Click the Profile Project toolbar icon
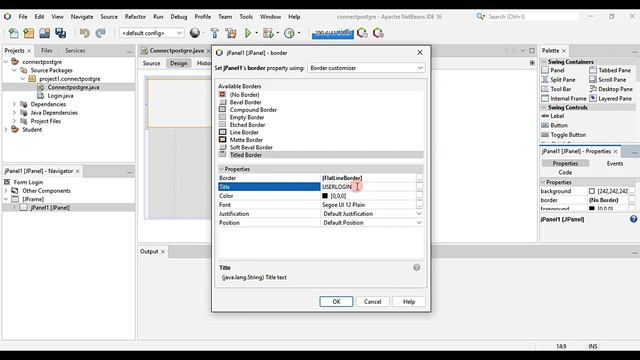This screenshot has height=360, width=640. tap(289, 33)
